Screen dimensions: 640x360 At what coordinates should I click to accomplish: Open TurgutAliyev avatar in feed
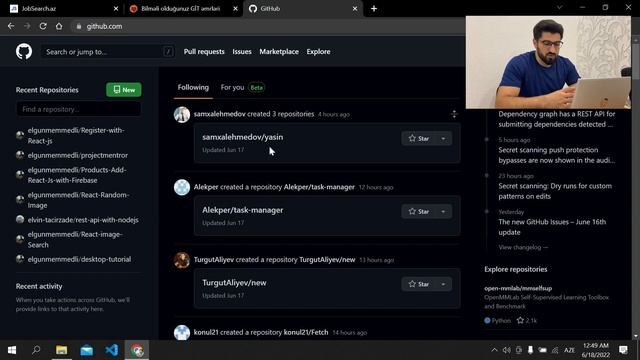pos(182,260)
